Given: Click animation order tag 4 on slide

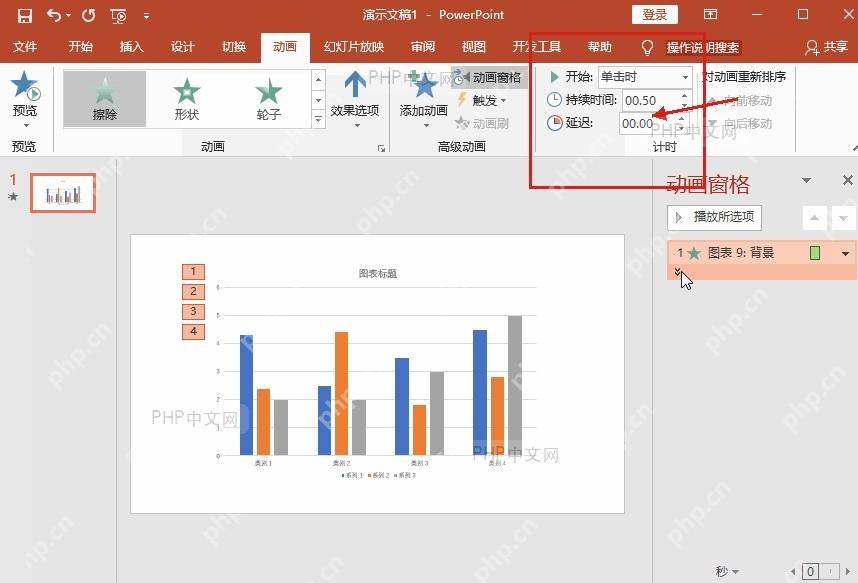Looking at the screenshot, I should [193, 332].
